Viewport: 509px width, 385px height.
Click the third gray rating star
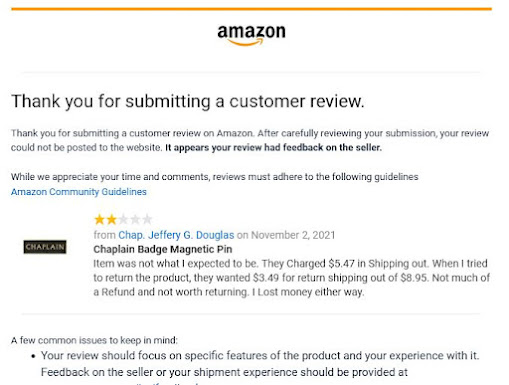[123, 220]
